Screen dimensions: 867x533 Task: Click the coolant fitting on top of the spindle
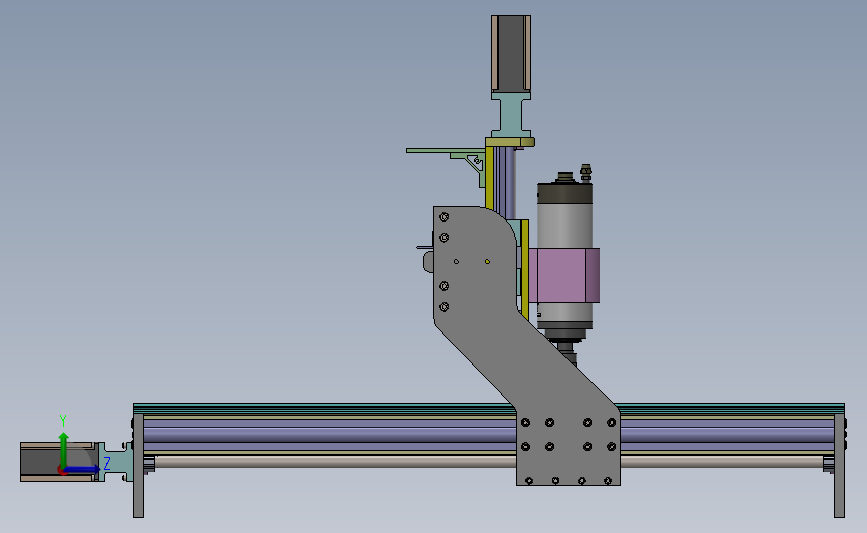click(x=586, y=173)
